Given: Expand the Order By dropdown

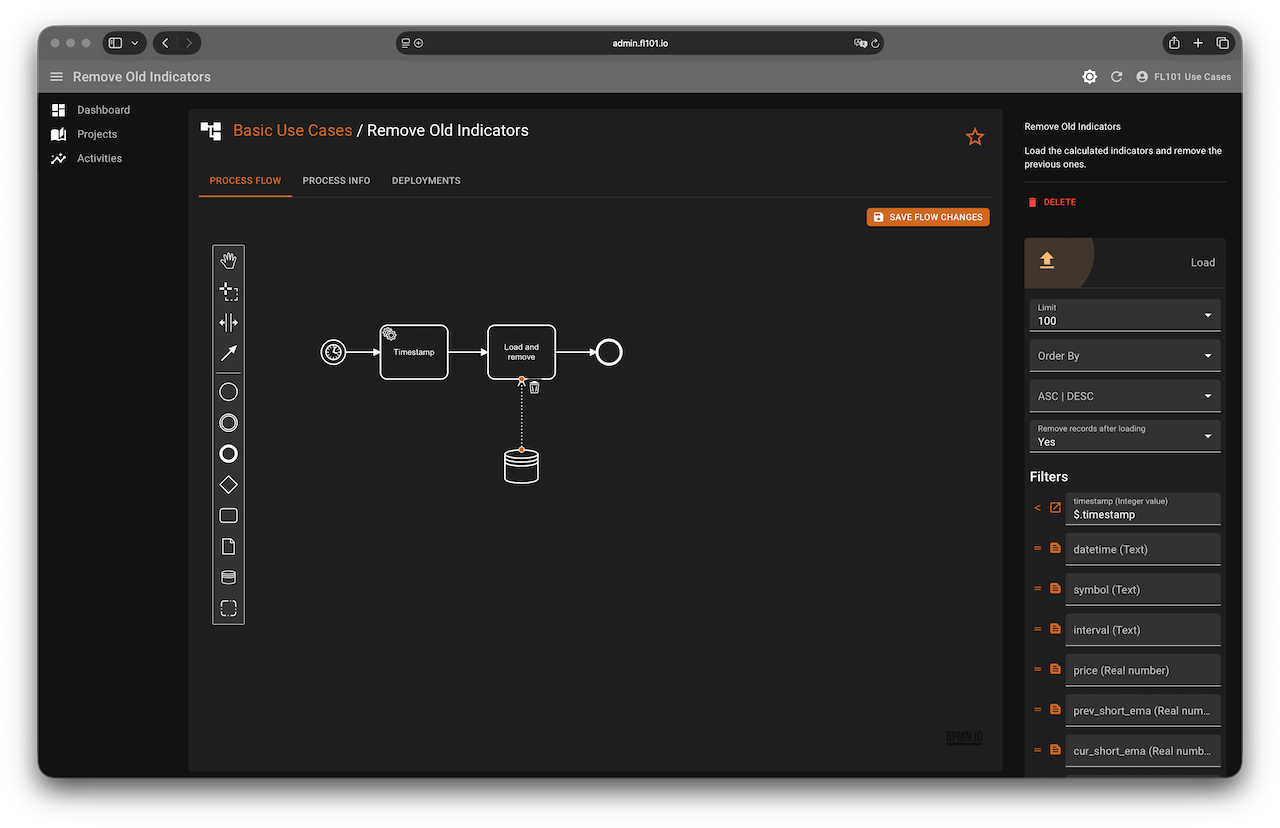Looking at the screenshot, I should tap(1125, 356).
